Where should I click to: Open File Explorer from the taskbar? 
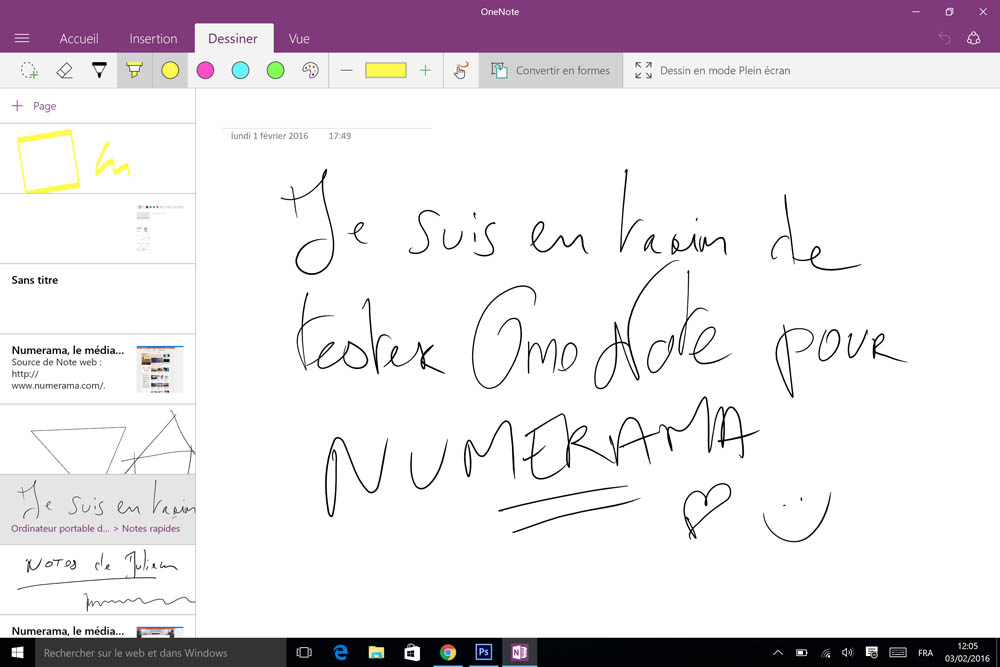[376, 652]
